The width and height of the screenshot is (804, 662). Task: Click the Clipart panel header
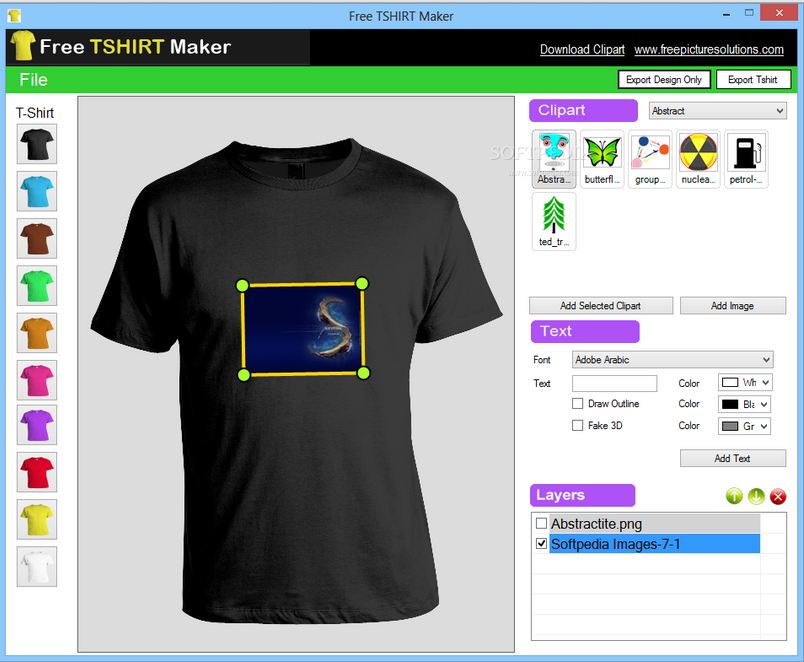584,110
